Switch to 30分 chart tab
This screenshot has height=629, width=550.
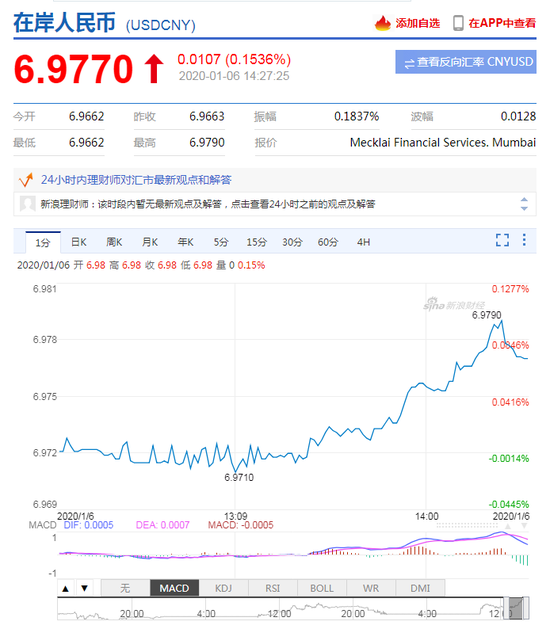click(x=292, y=242)
